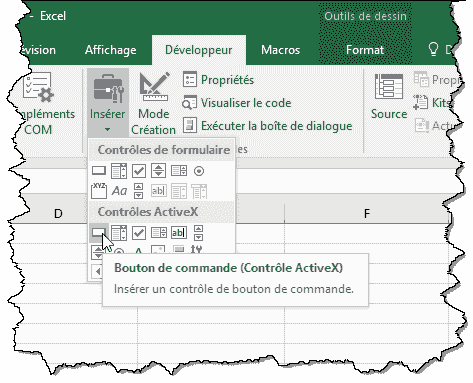Click Exécuter la boîte de dialogue
Image resolution: width=473 pixels, height=383 pixels.
267,126
